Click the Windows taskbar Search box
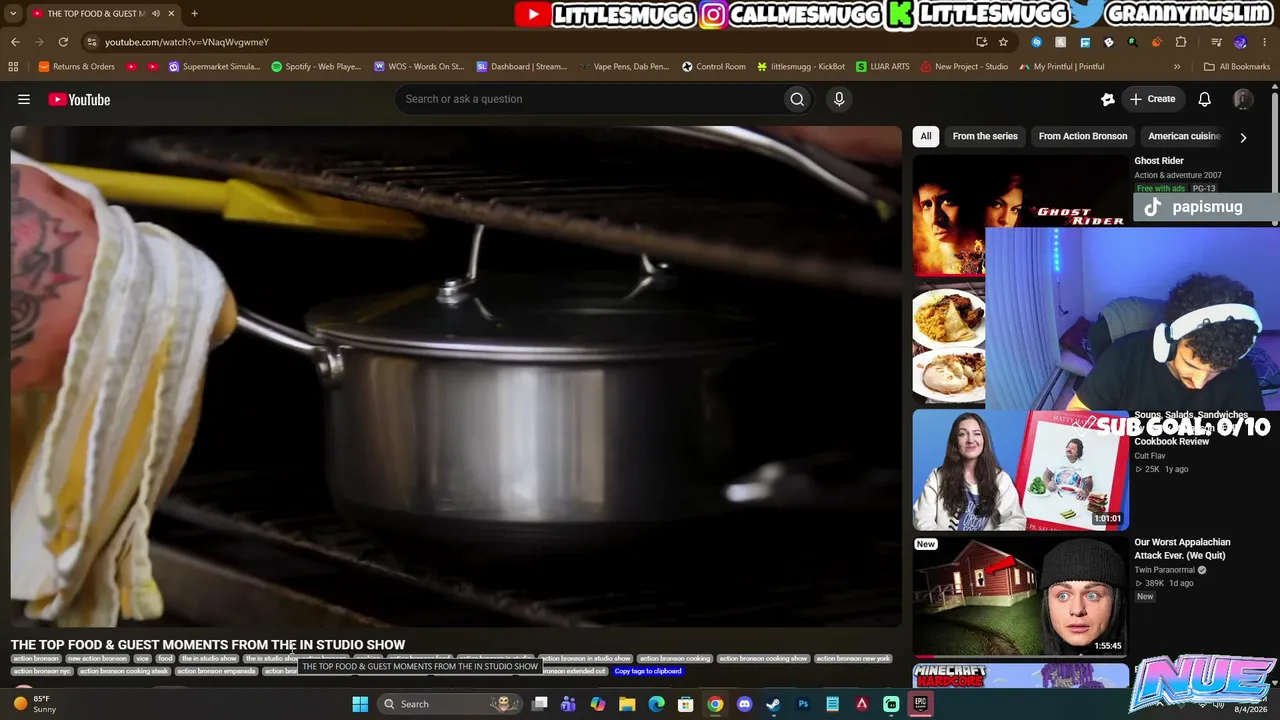 (x=448, y=704)
